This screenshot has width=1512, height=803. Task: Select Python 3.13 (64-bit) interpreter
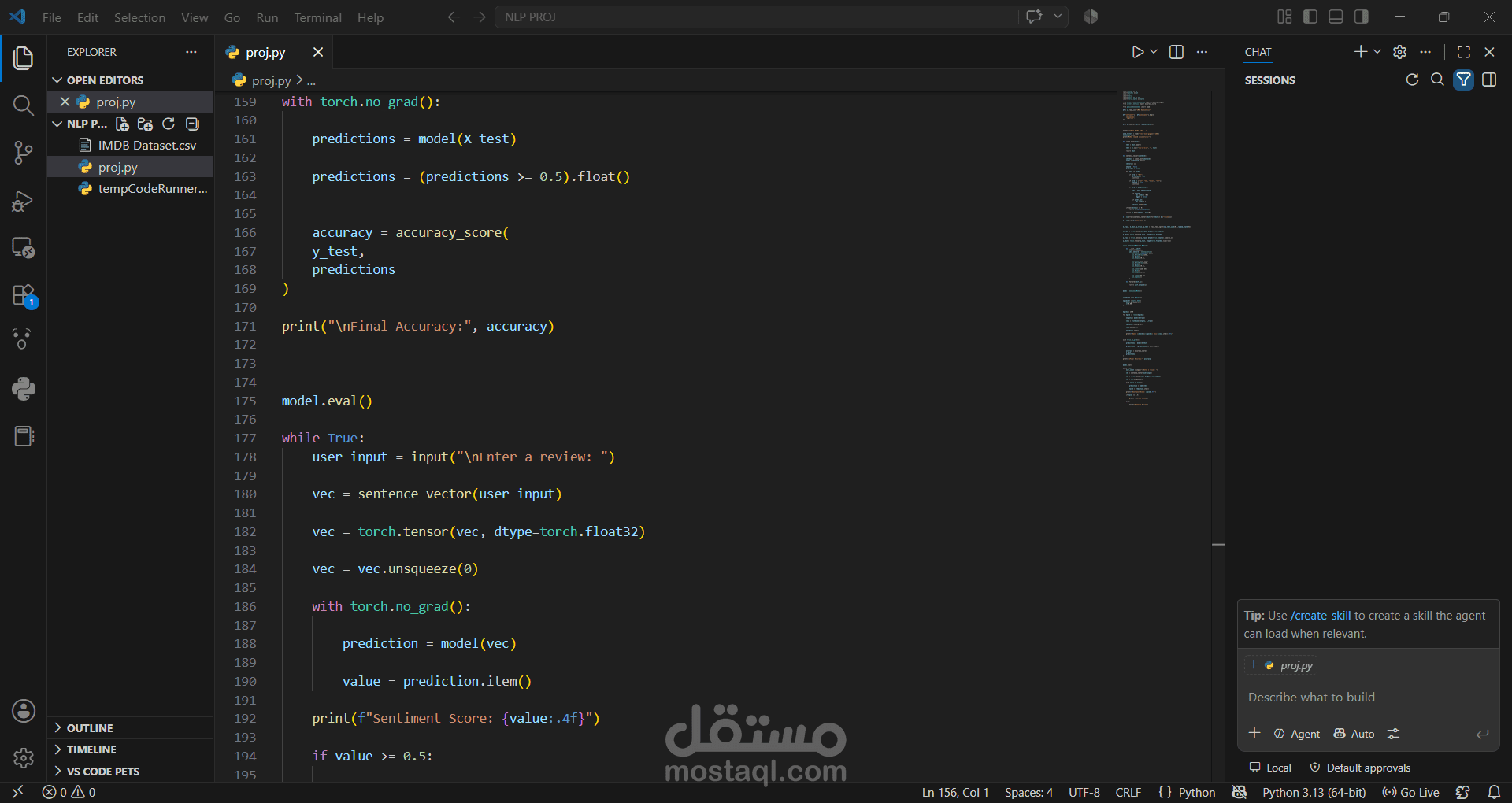tap(1314, 792)
